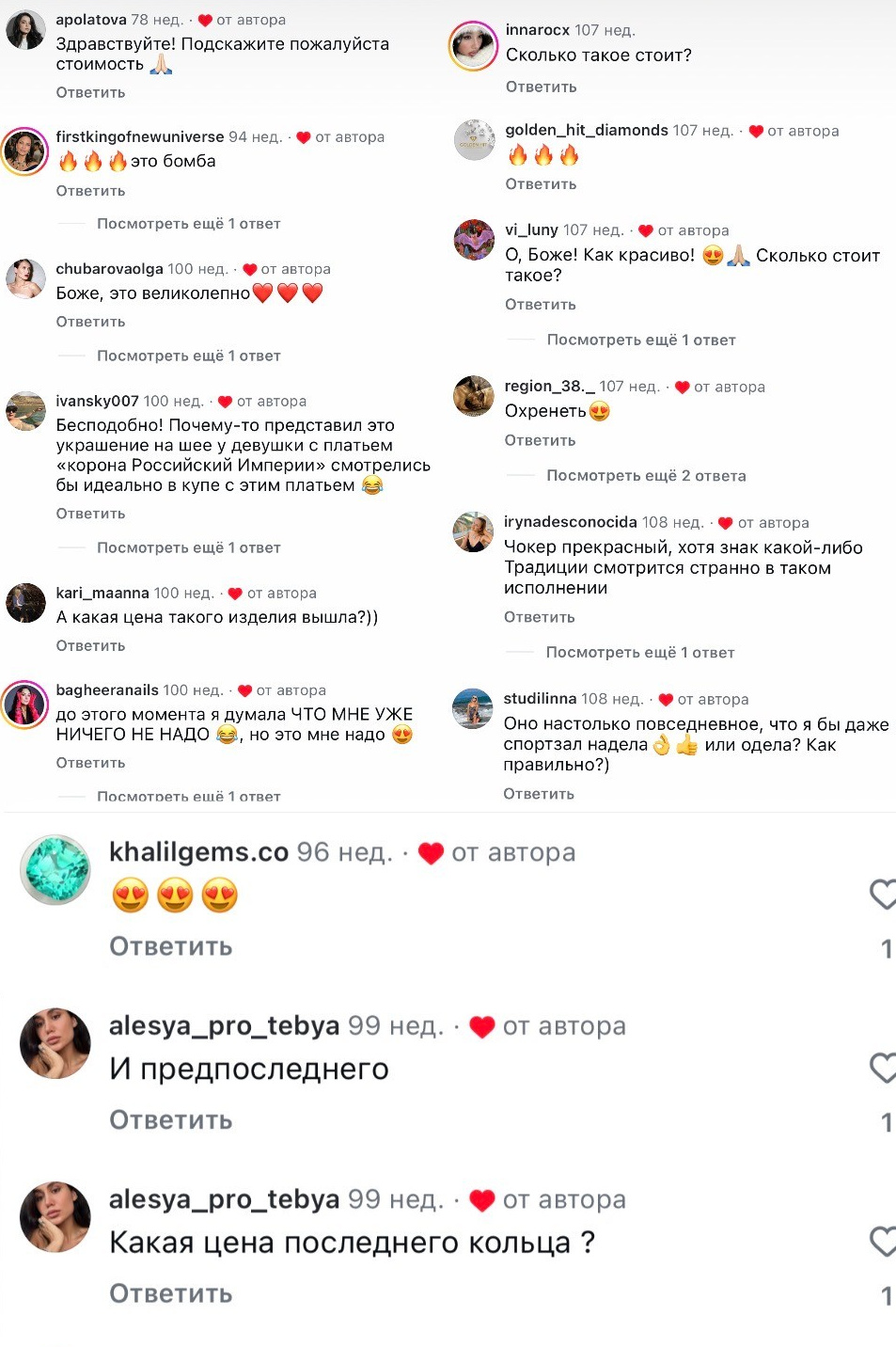Viewport: 896px width, 1347px height.
Task: Open golden_hit_diamonds avatar
Action: 474,140
